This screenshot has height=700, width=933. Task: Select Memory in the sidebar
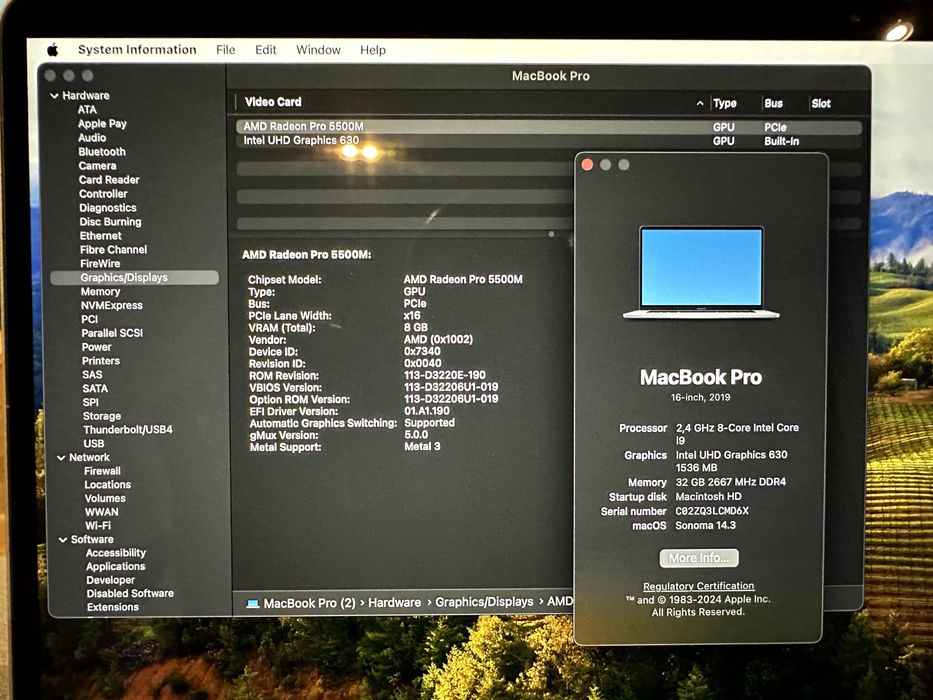click(x=101, y=292)
